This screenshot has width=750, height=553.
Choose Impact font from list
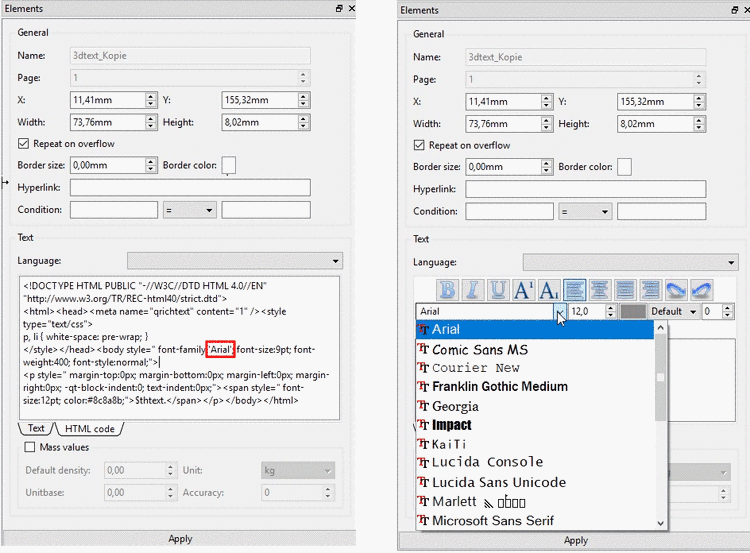point(535,425)
